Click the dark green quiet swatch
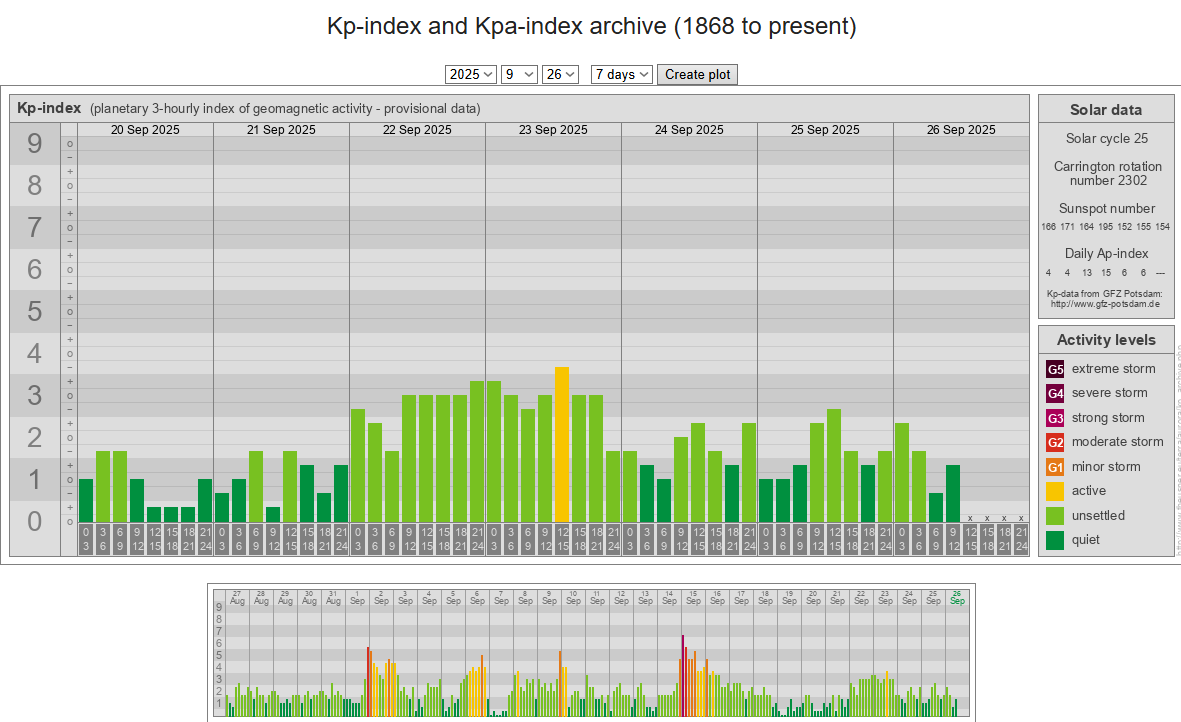 [x=1055, y=540]
